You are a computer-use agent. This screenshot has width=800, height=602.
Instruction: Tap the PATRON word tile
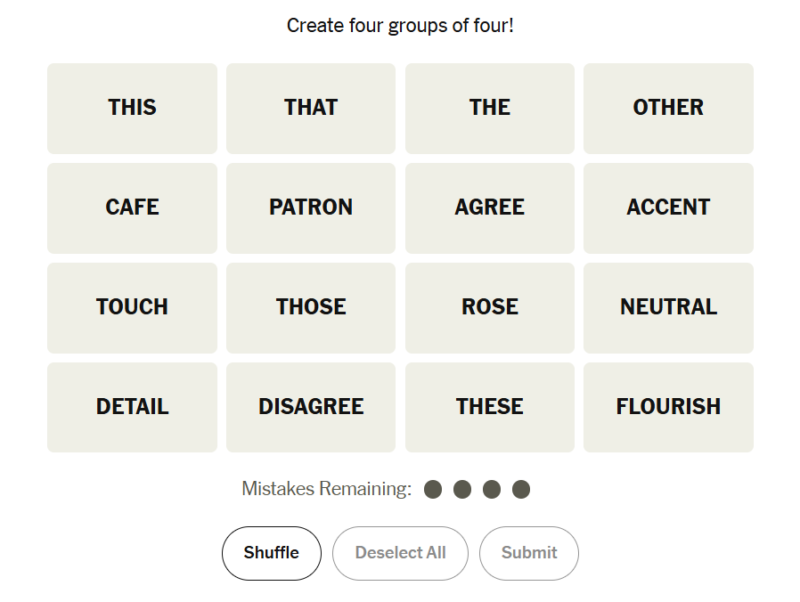coord(311,208)
